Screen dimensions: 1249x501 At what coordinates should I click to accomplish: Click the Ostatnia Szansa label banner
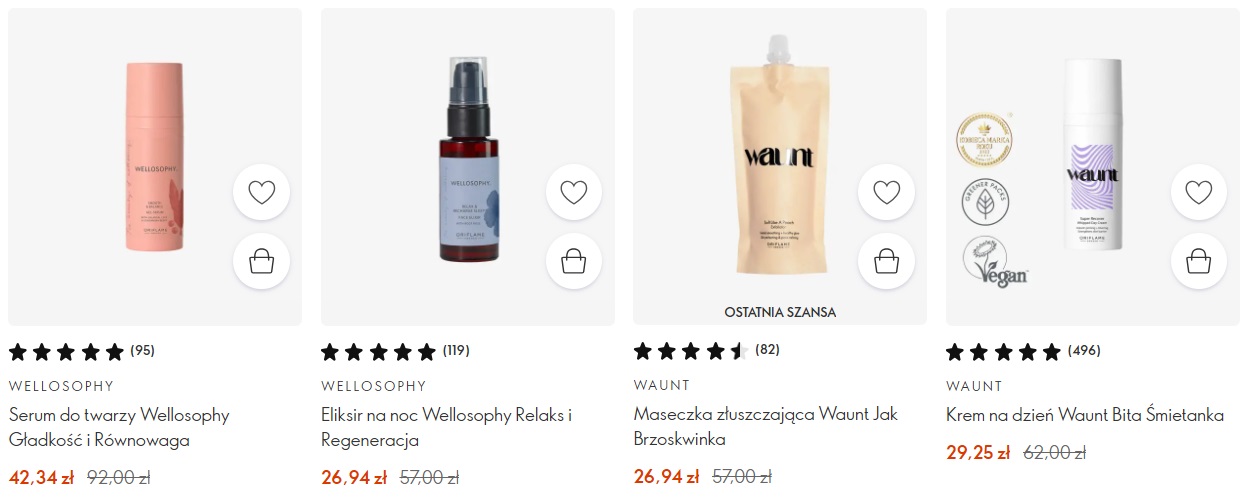780,312
